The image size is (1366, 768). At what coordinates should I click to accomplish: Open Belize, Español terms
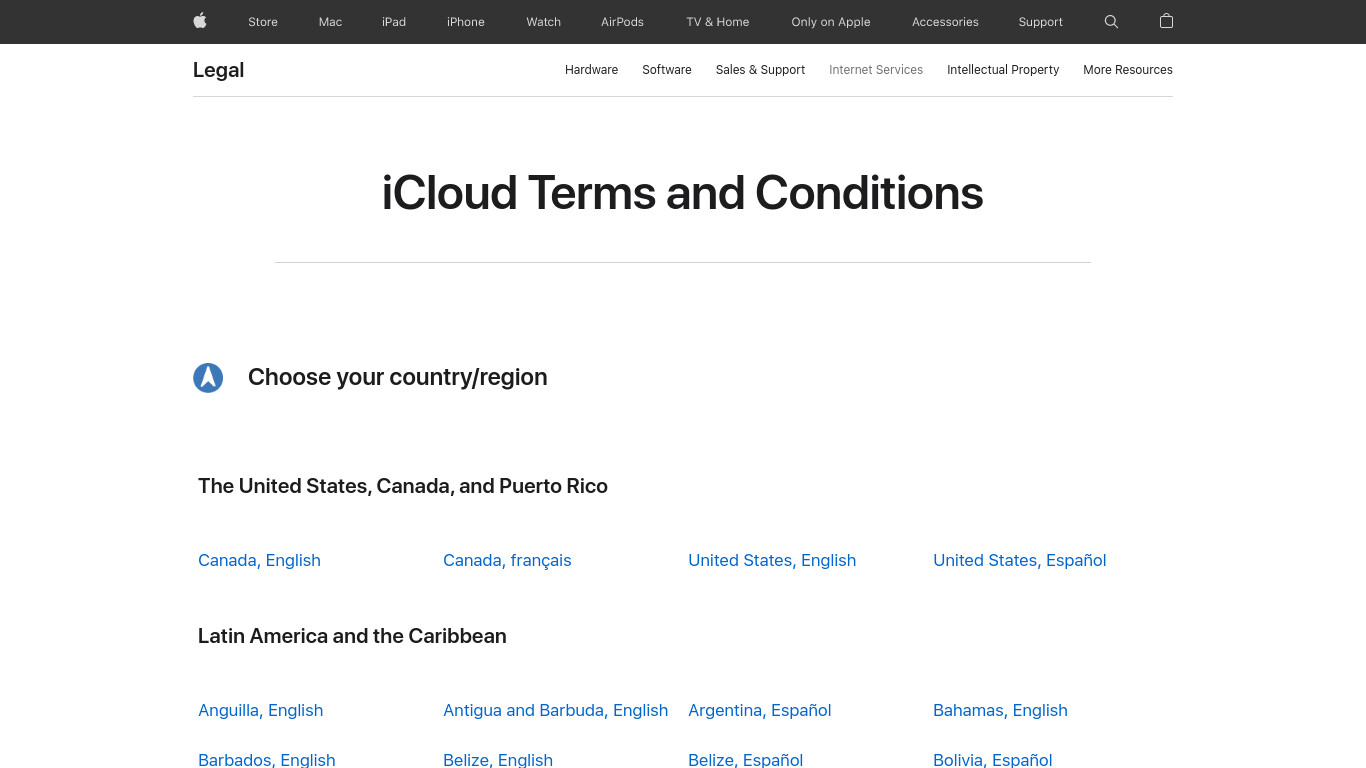tap(746, 760)
